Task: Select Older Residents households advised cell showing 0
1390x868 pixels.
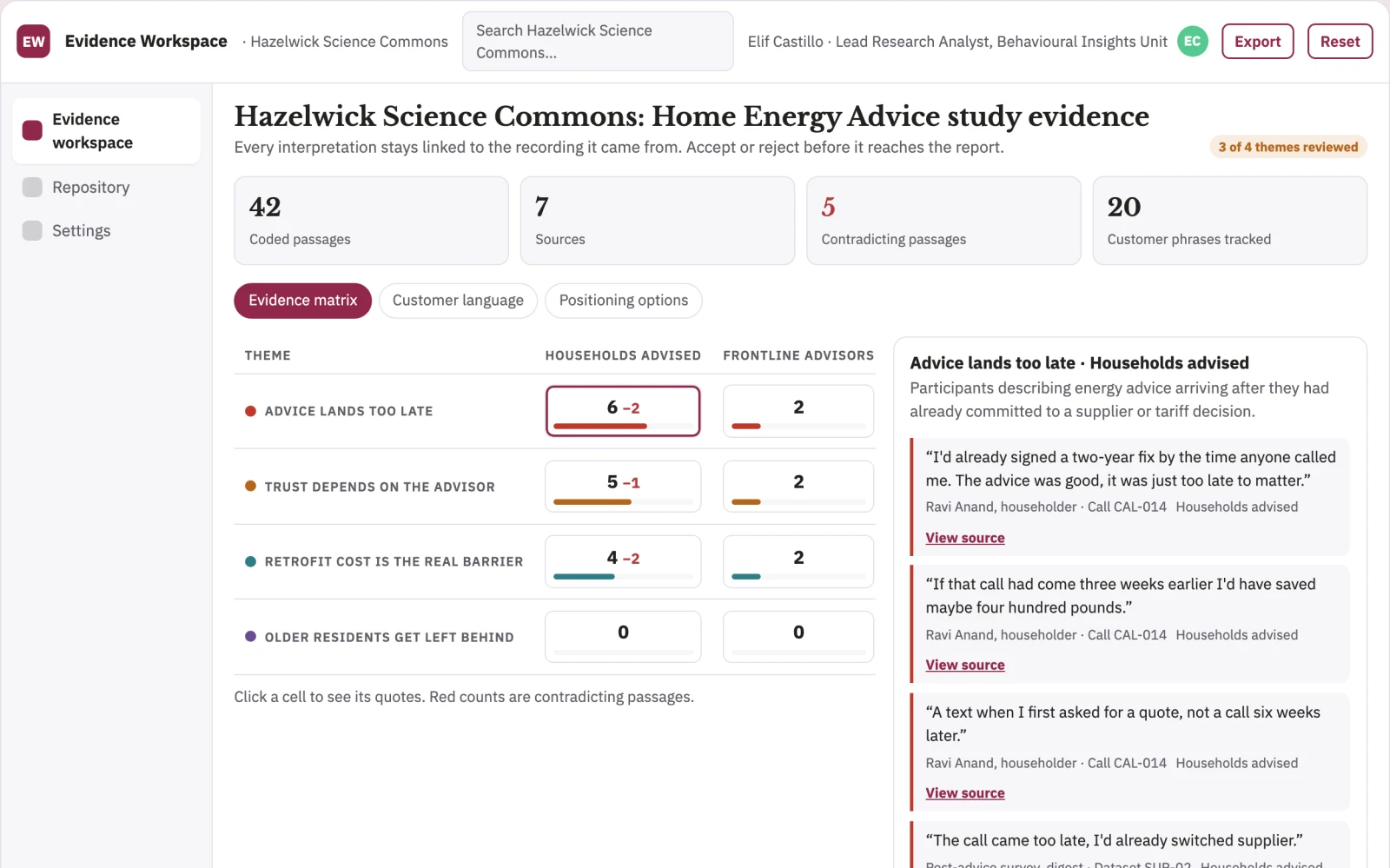Action: click(x=623, y=637)
